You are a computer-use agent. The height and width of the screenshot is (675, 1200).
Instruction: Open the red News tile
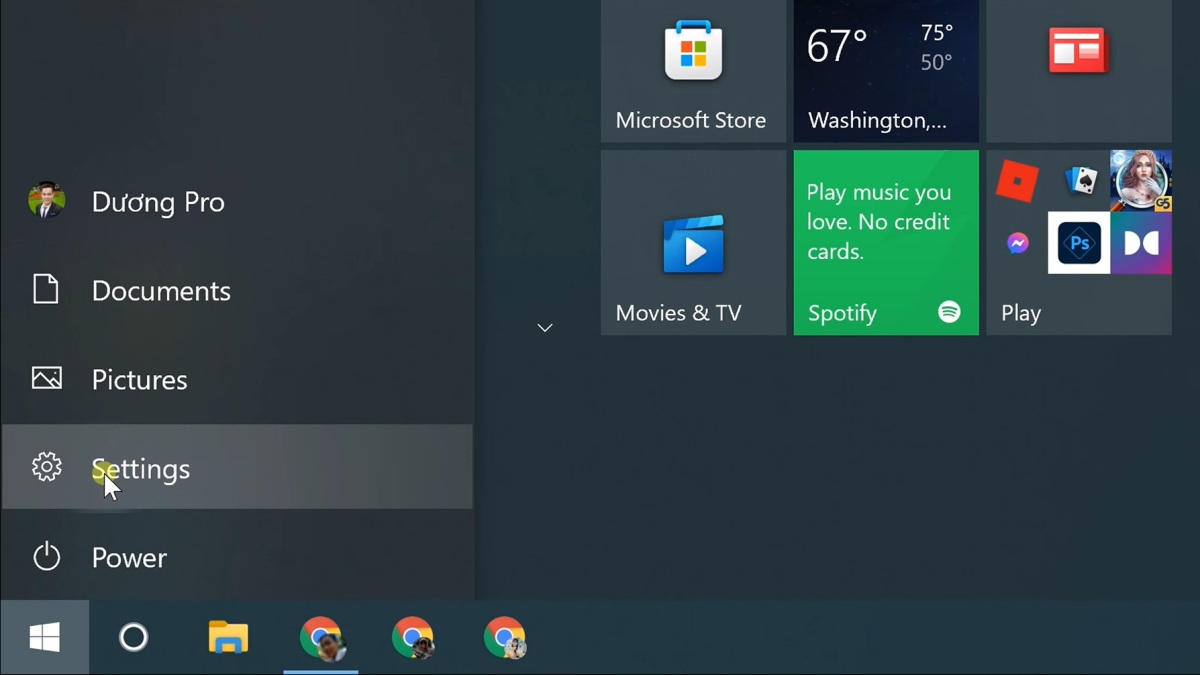[x=1079, y=70]
